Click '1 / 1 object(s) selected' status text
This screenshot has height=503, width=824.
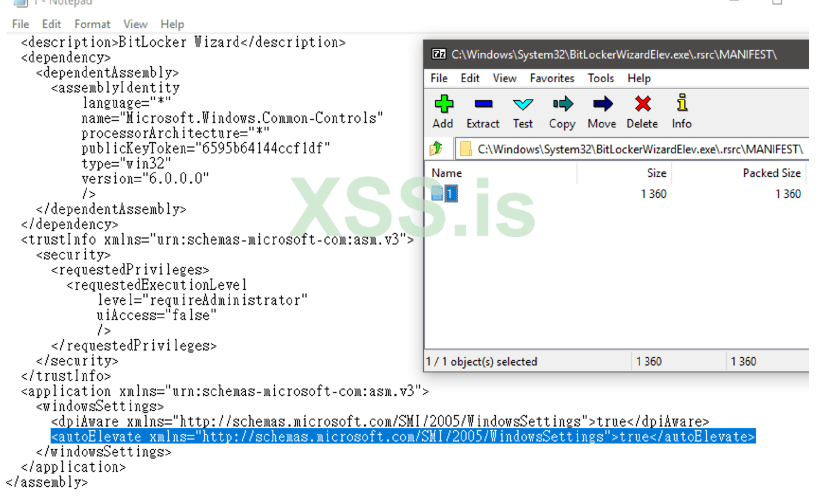click(481, 362)
